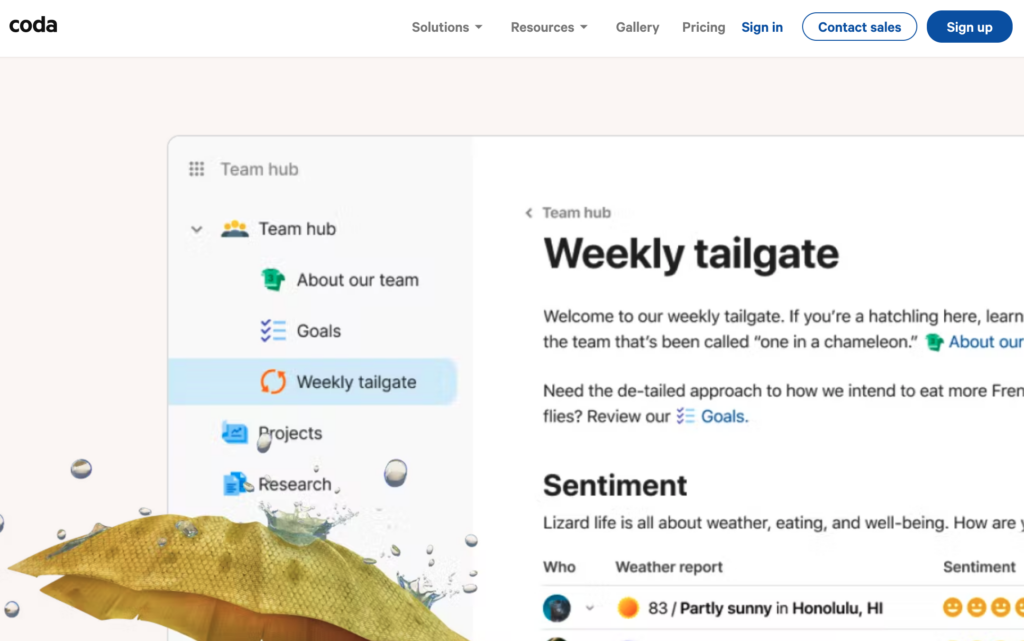
Task: Click the Team hub breadcrumb link
Action: coord(577,213)
